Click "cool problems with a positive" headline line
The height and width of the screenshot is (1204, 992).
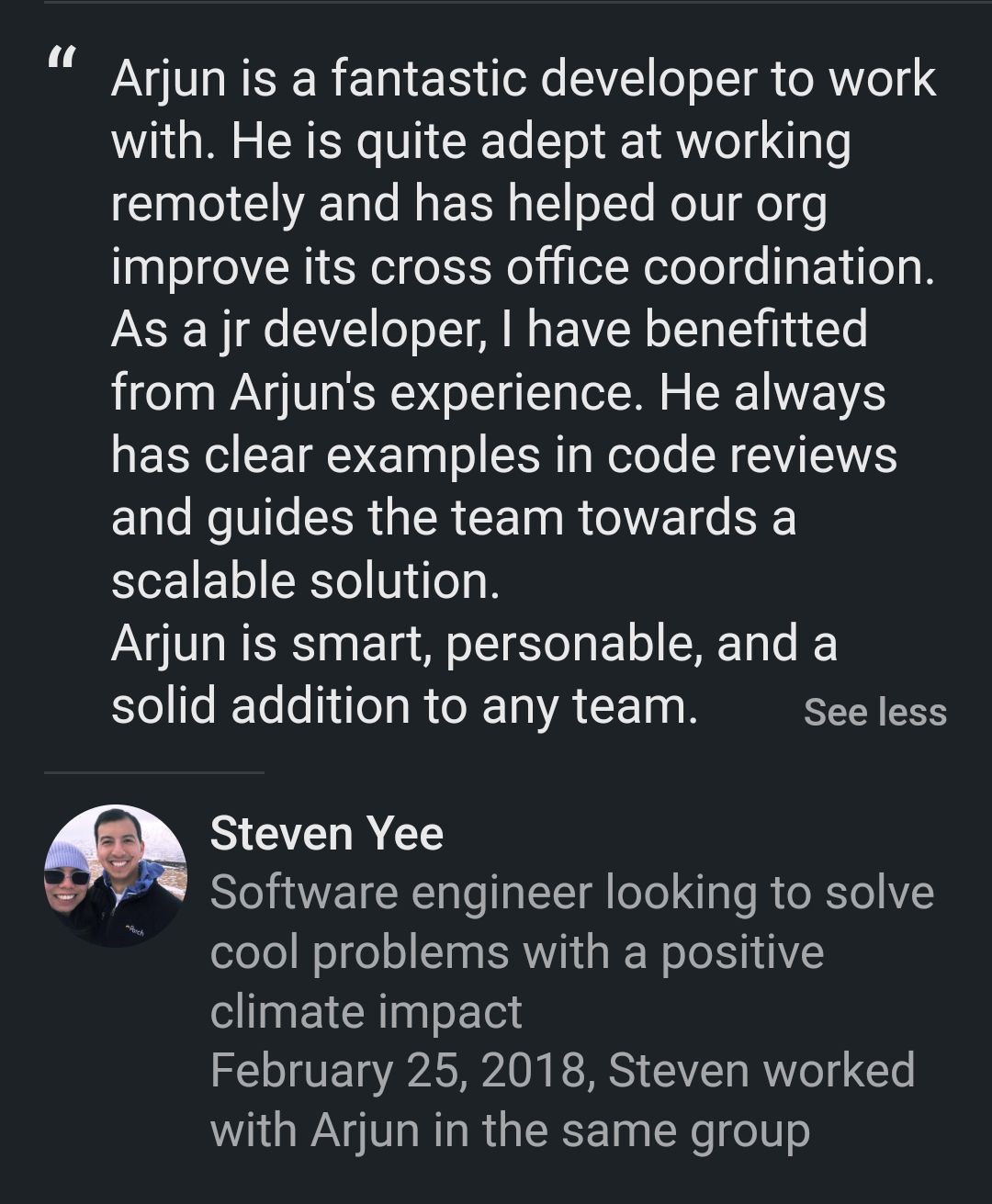point(516,952)
